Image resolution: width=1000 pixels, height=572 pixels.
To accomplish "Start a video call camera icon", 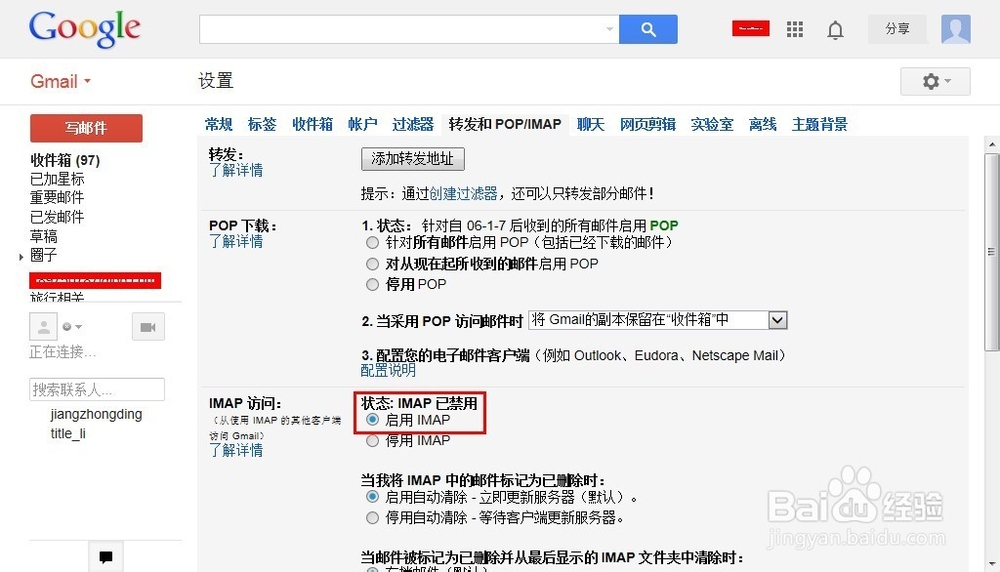I will 148,327.
